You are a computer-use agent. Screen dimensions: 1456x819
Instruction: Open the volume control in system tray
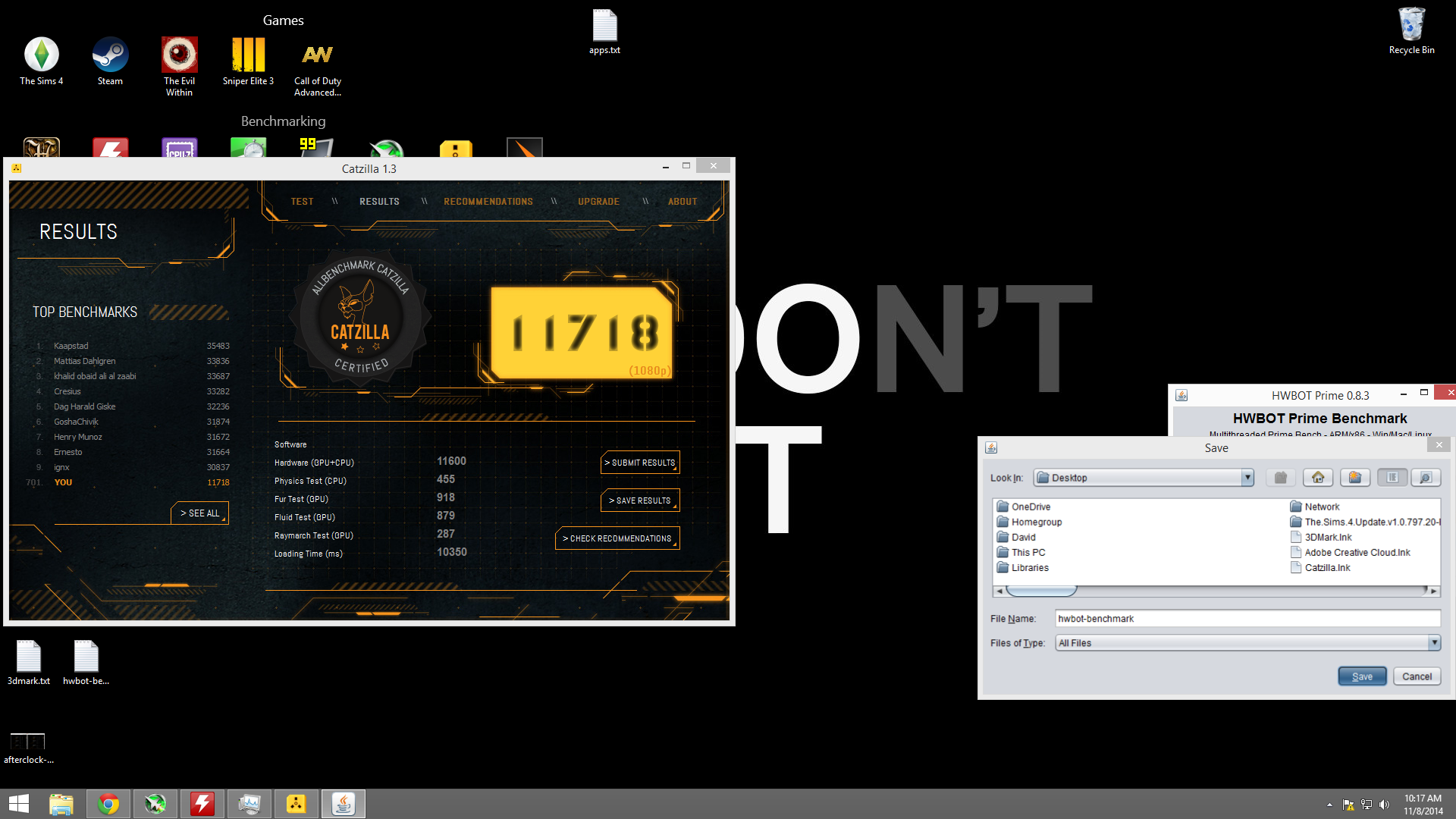pos(1385,805)
